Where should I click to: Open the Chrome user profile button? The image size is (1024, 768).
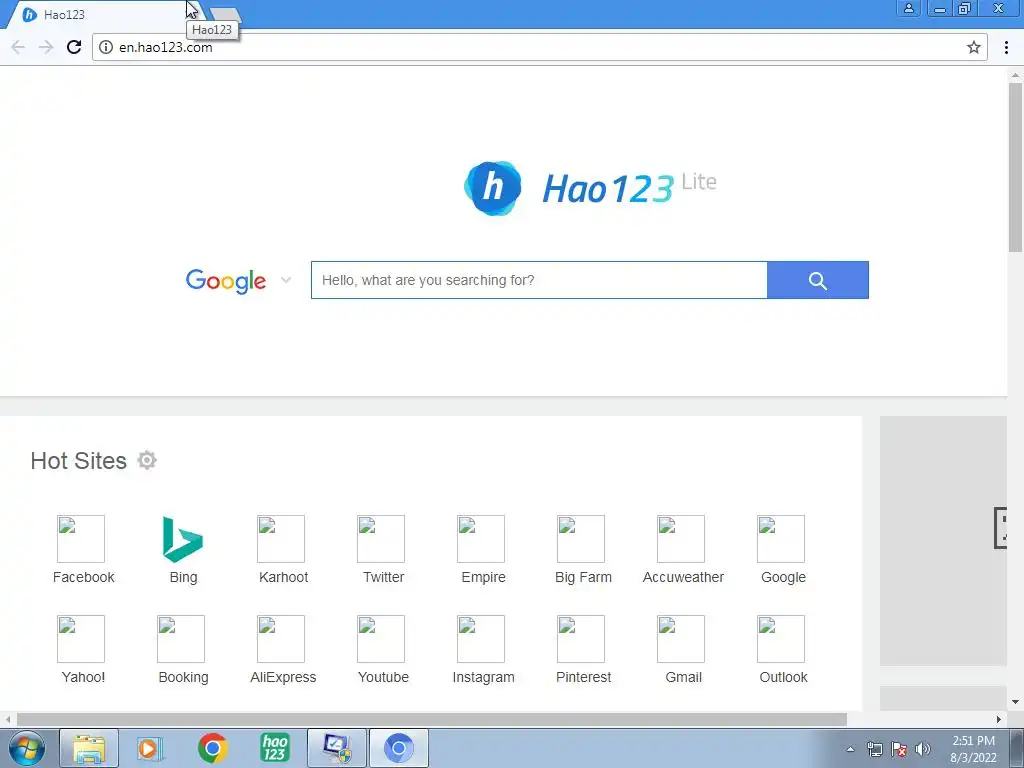(x=908, y=8)
